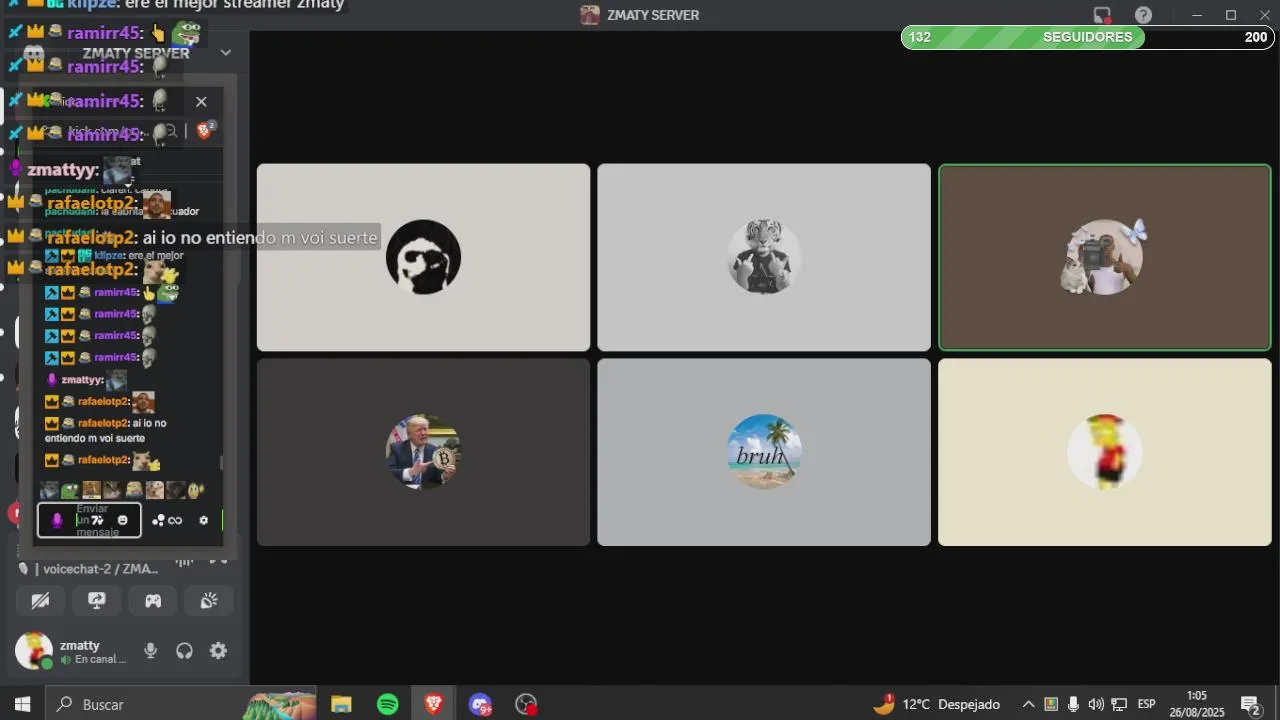Open Spotify from taskbar

388,704
